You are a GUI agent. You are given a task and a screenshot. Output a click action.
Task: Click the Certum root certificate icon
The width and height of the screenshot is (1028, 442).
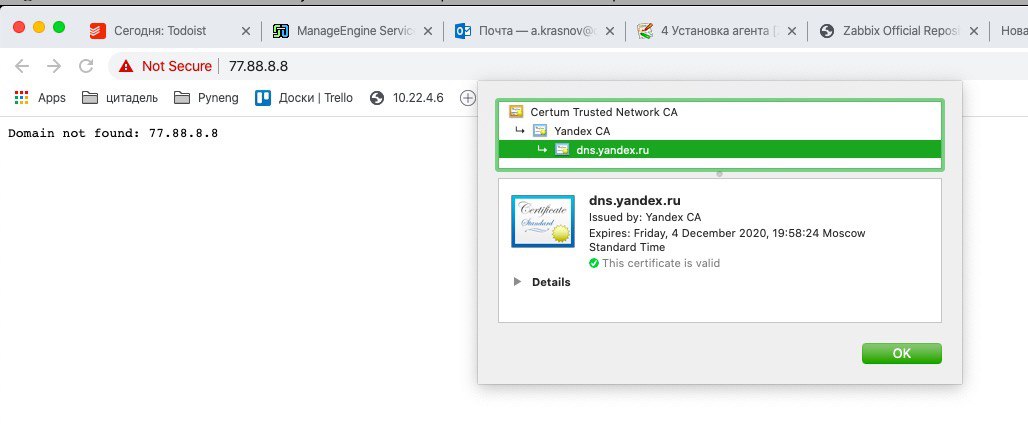516,112
